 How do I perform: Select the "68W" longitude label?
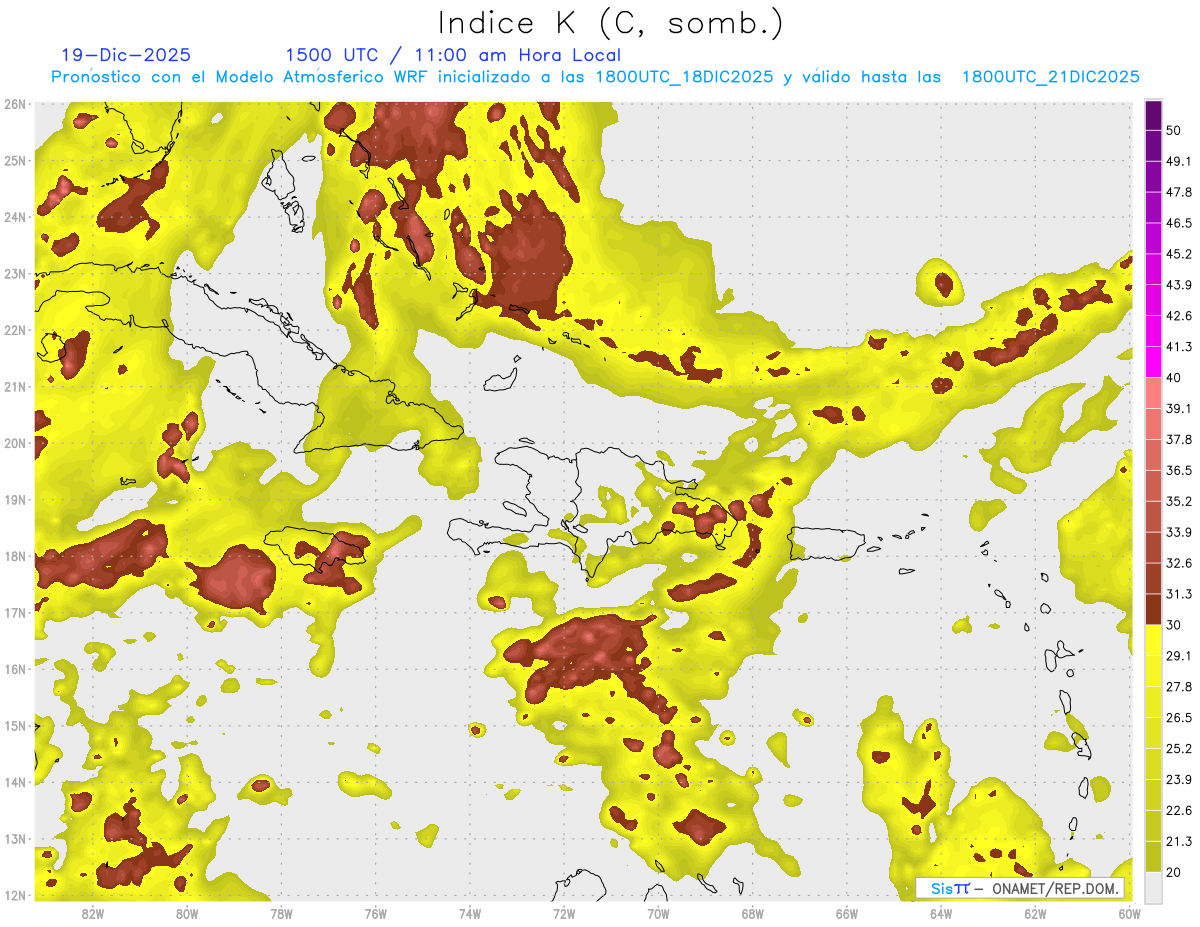pos(753,914)
